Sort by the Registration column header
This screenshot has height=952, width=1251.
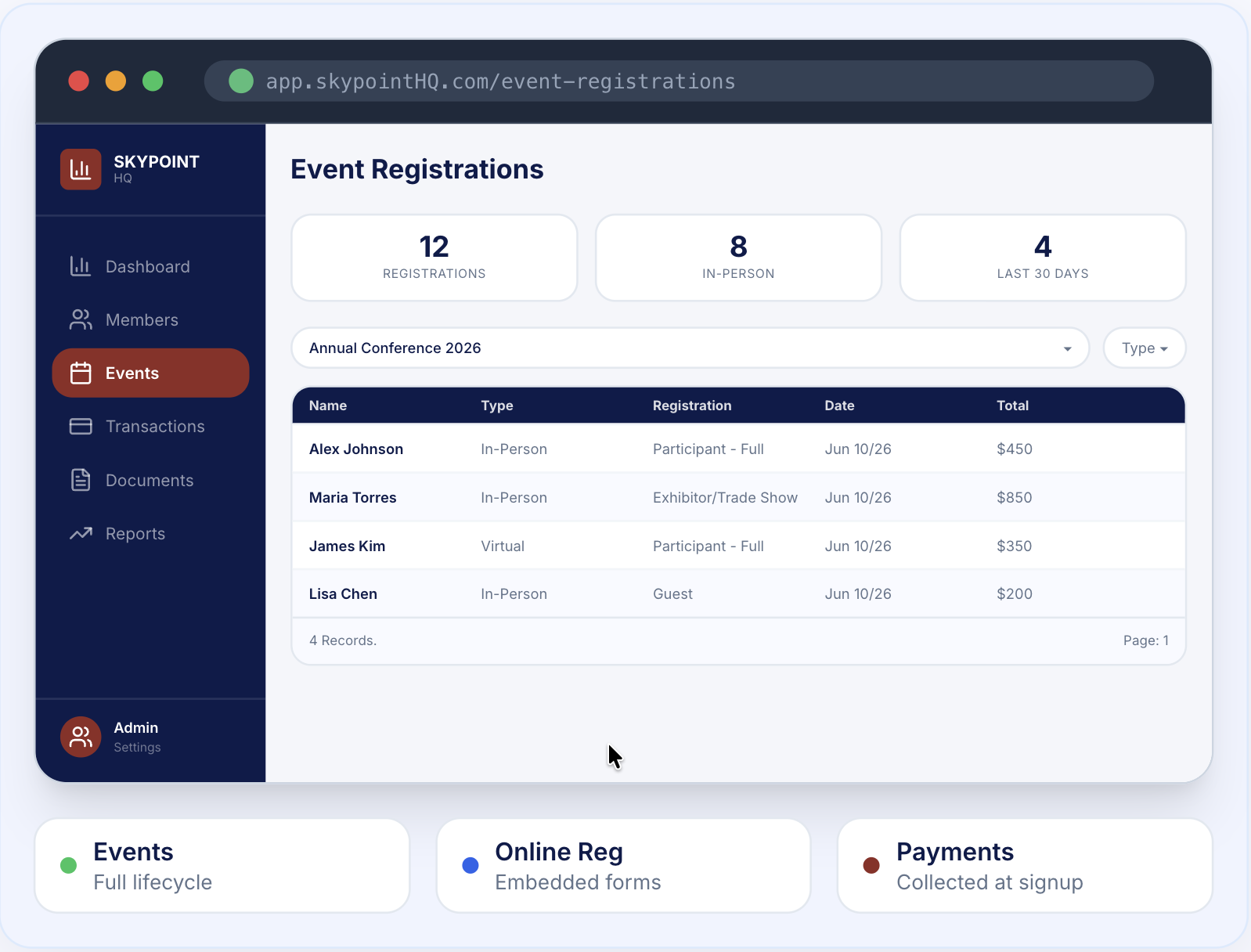[x=692, y=406]
